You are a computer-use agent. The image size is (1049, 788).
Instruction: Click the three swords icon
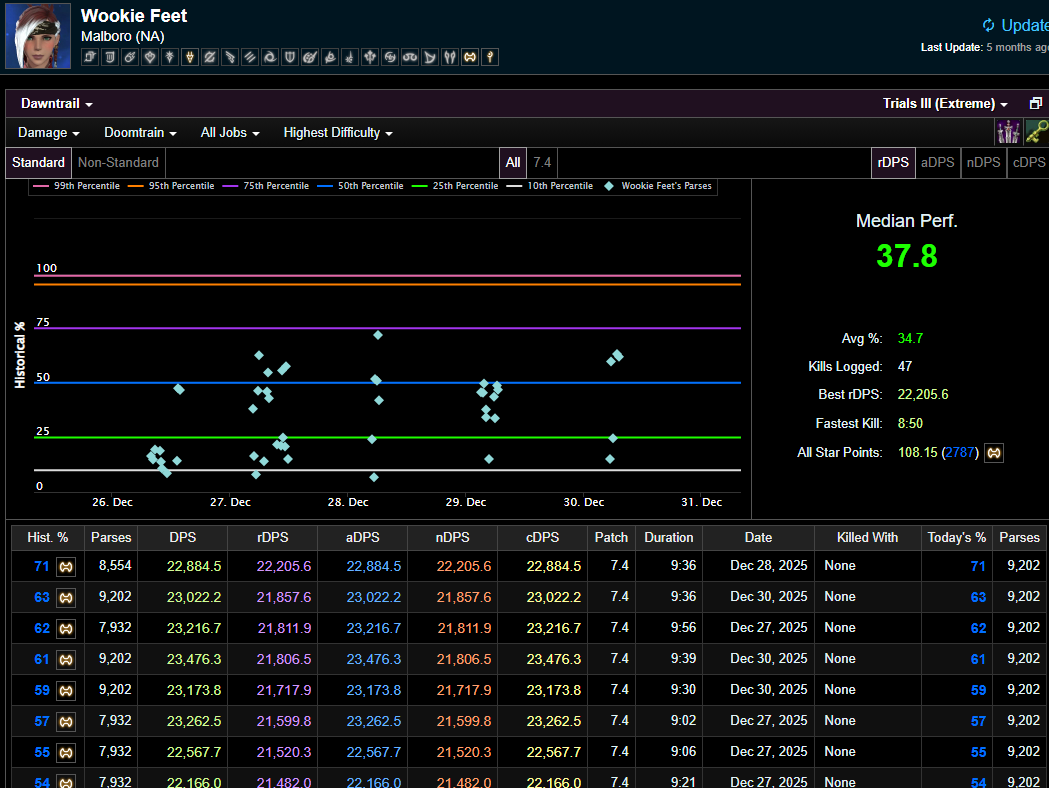(x=1007, y=132)
